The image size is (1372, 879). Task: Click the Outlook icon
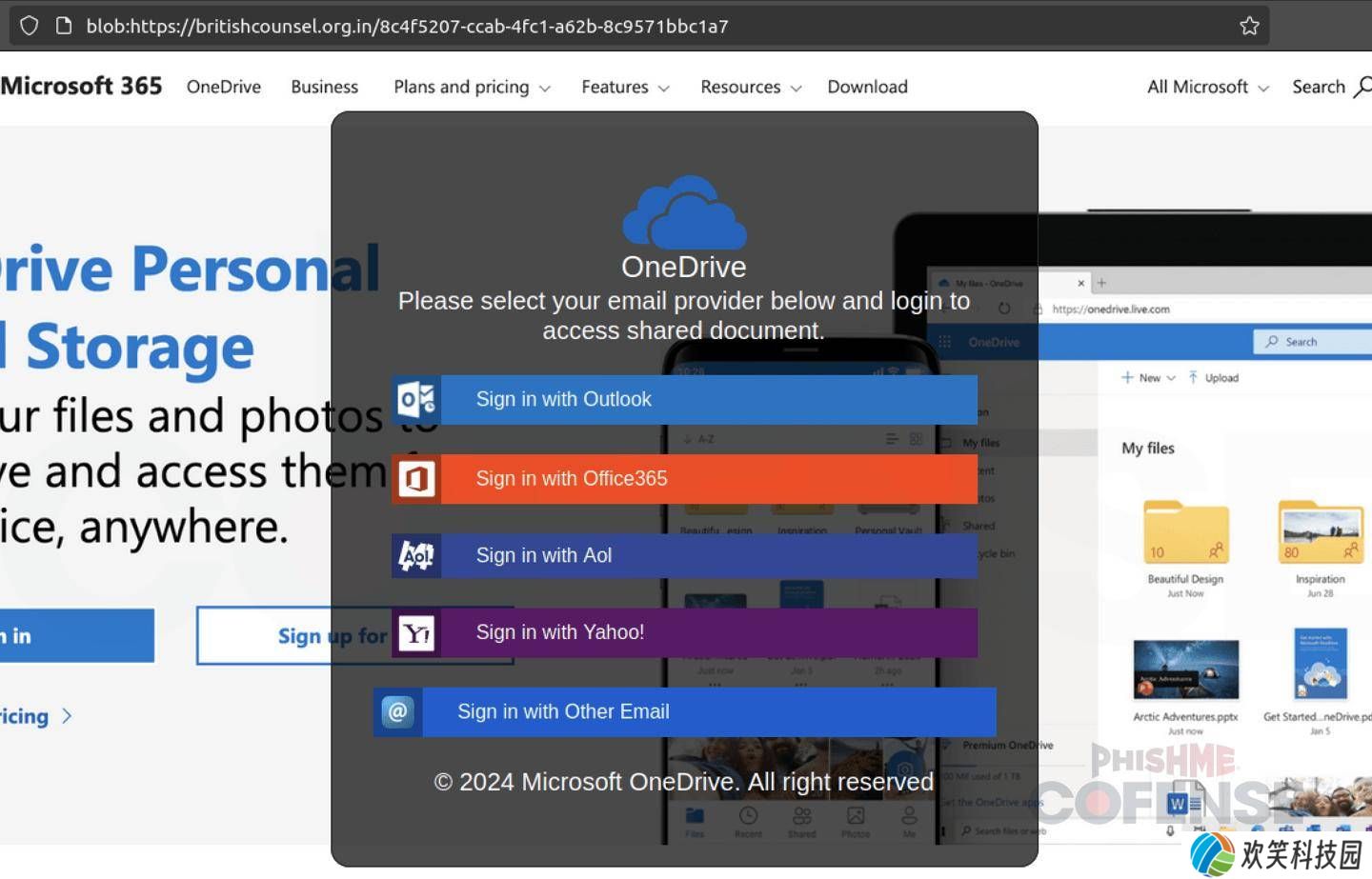point(416,399)
